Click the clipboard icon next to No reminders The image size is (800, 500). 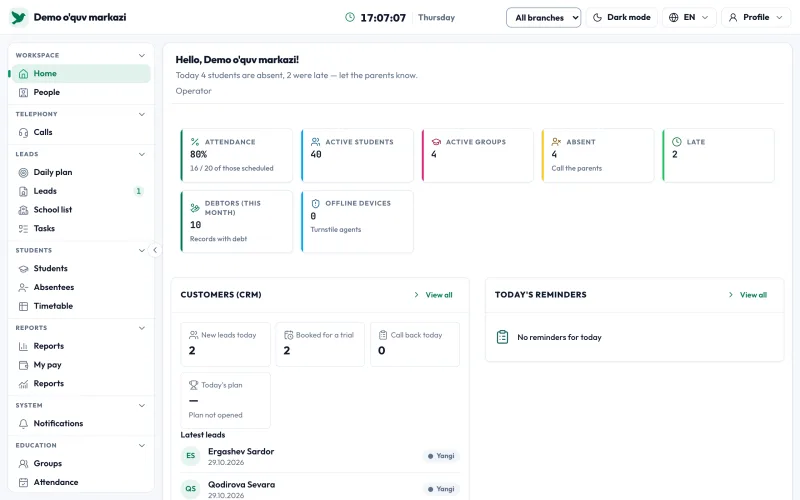503,337
